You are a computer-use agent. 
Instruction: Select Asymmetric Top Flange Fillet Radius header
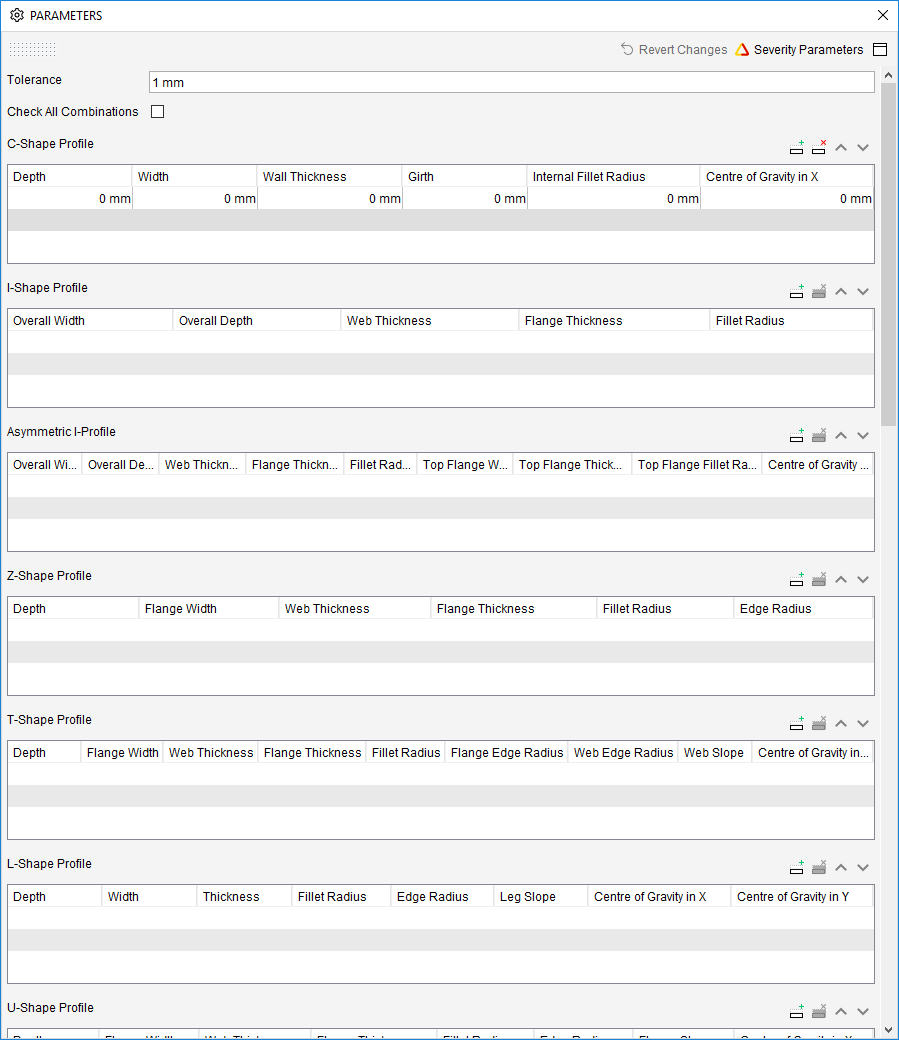coord(697,464)
